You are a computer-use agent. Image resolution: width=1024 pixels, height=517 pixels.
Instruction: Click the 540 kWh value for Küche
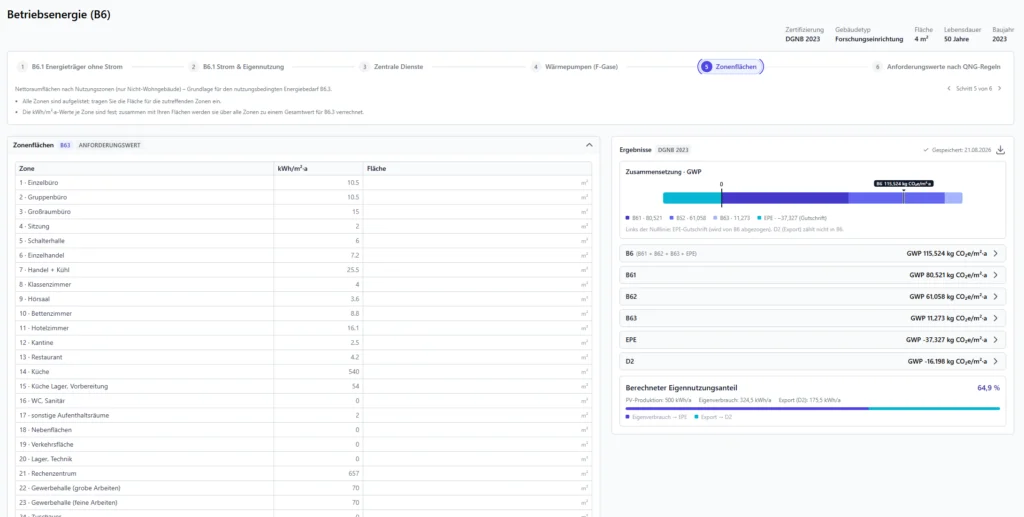tap(355, 371)
